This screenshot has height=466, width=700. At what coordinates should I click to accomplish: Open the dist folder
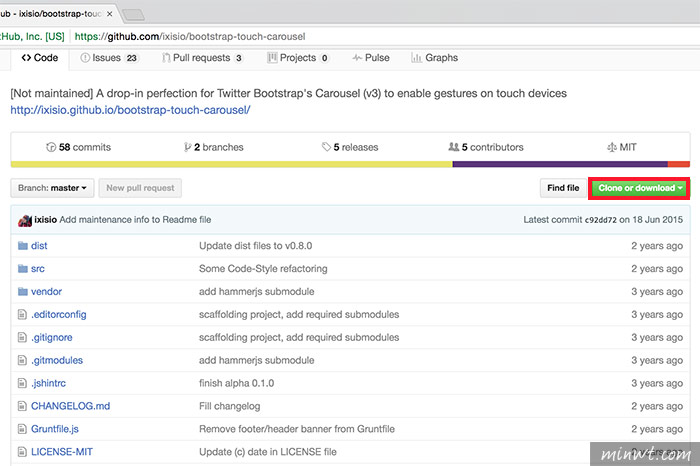click(39, 246)
